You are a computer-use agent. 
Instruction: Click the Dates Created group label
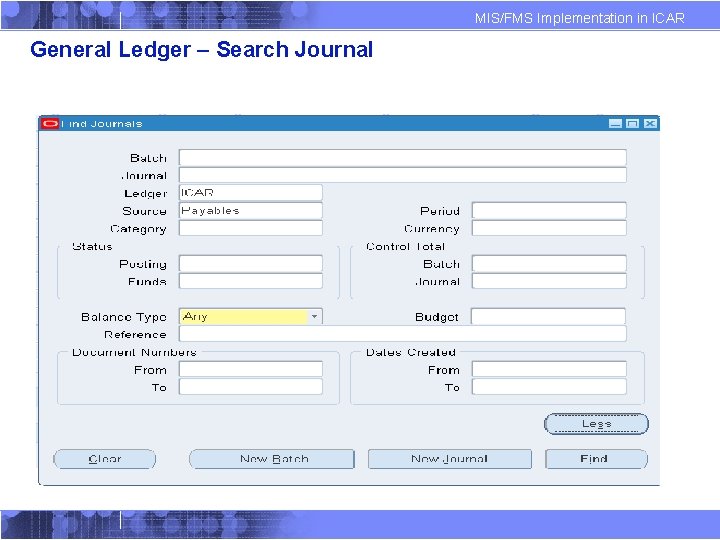(x=411, y=352)
